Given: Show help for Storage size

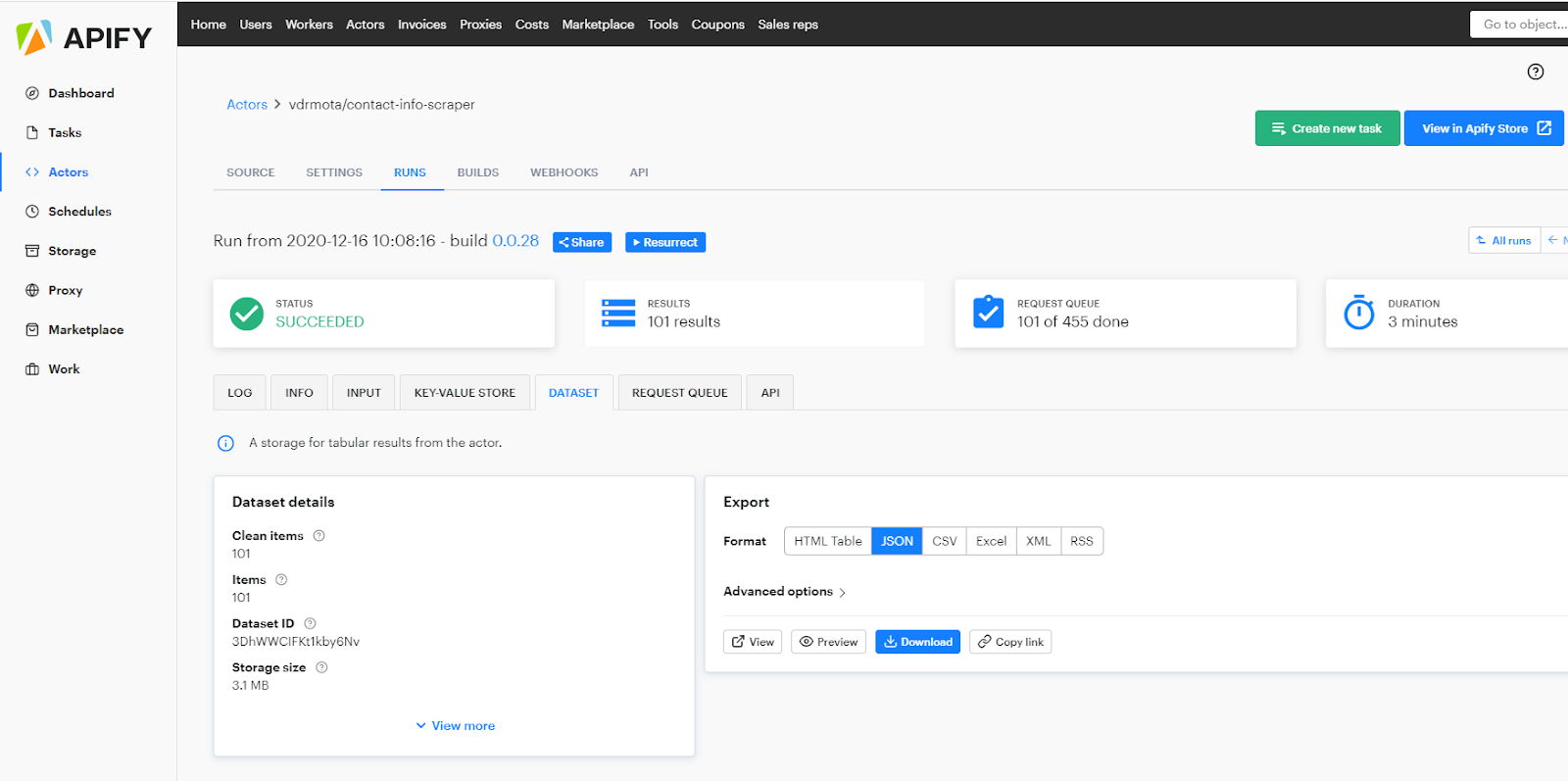Looking at the screenshot, I should click(x=321, y=667).
